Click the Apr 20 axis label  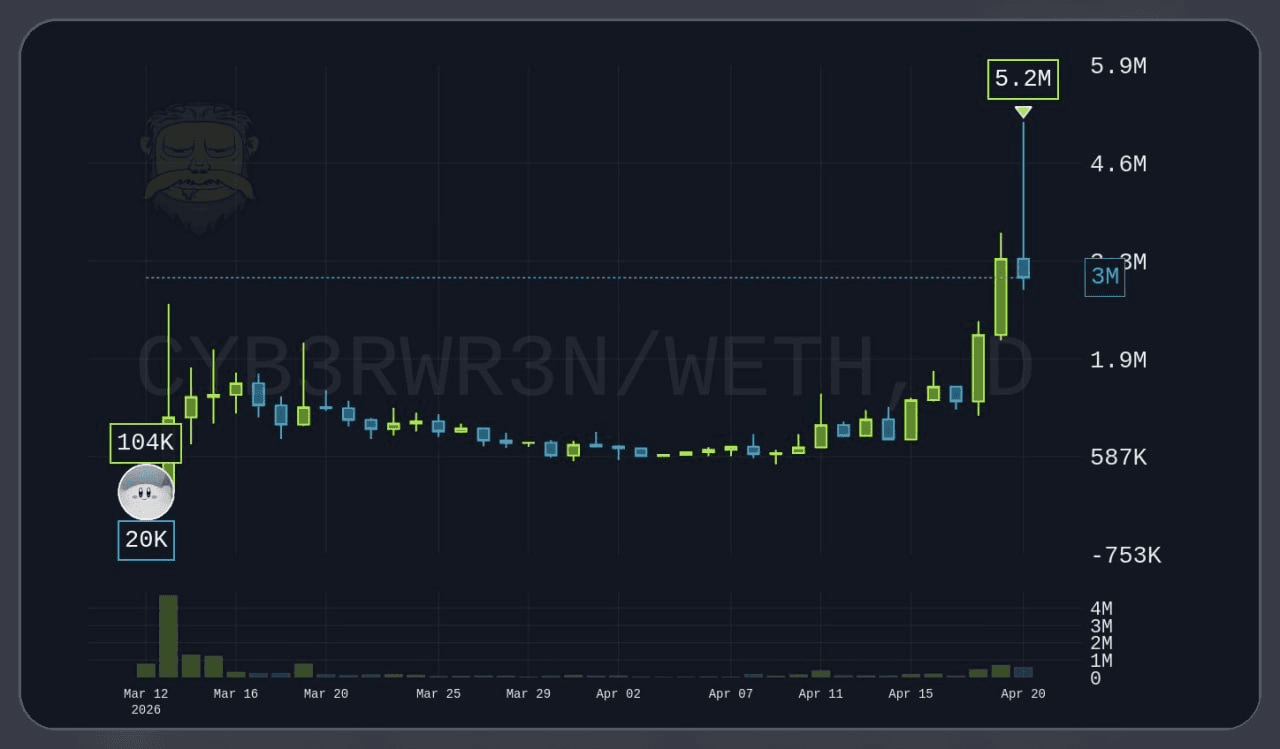click(1023, 693)
